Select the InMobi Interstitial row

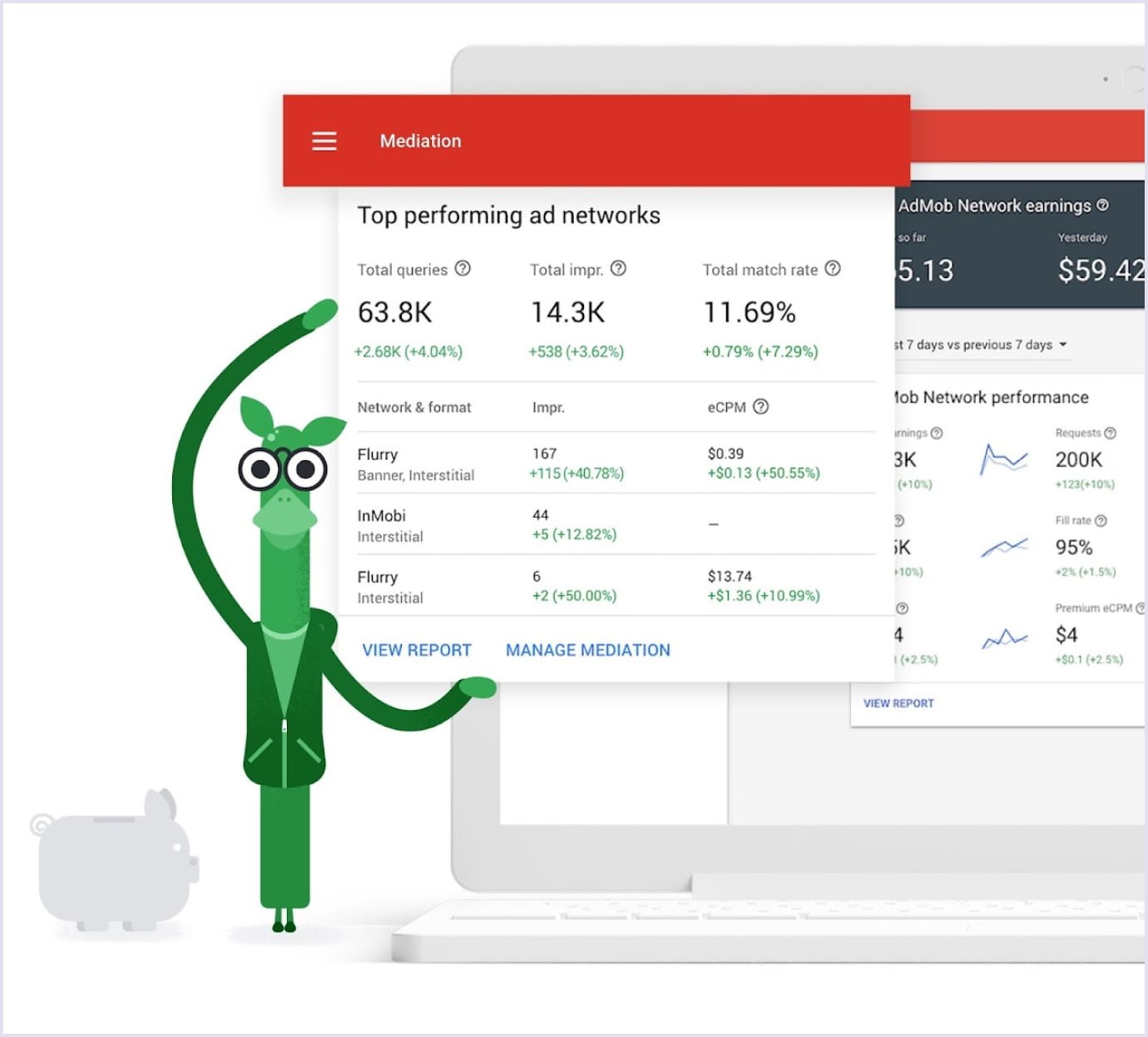pyautogui.click(x=616, y=524)
